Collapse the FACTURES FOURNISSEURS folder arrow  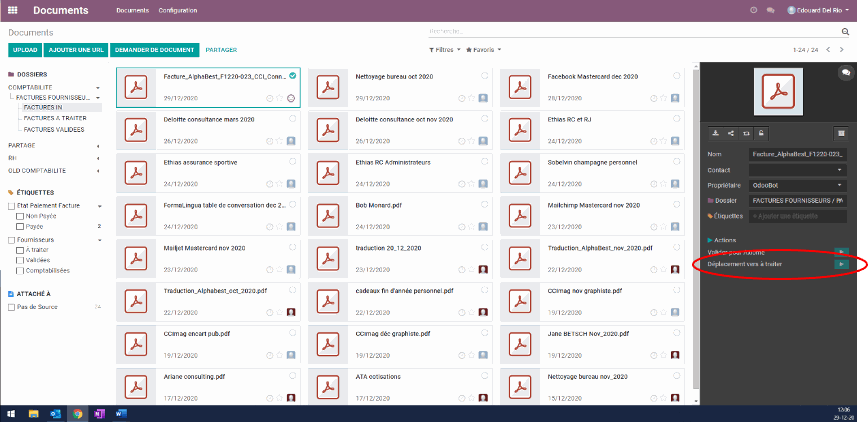[99, 98]
